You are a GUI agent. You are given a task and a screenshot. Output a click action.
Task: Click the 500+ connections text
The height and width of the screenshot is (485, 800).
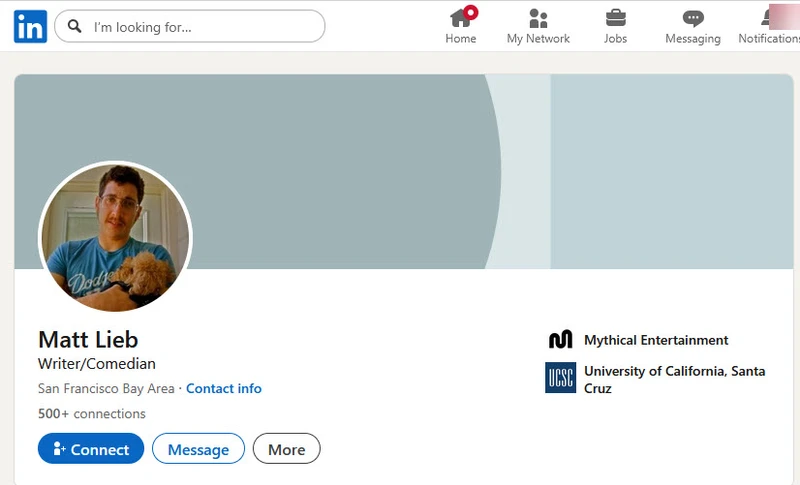92,414
